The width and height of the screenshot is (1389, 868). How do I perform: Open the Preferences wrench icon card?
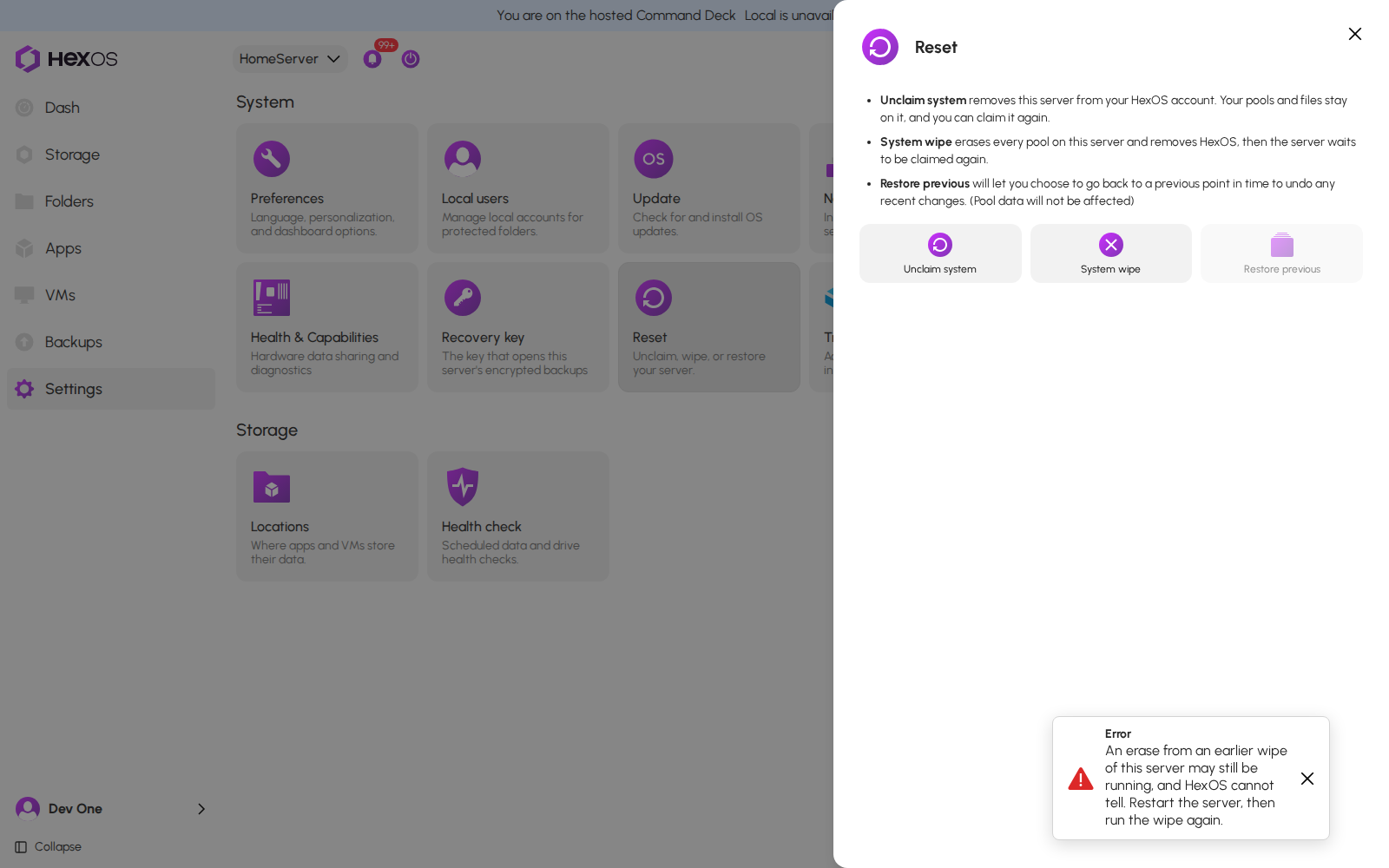pyautogui.click(x=272, y=159)
